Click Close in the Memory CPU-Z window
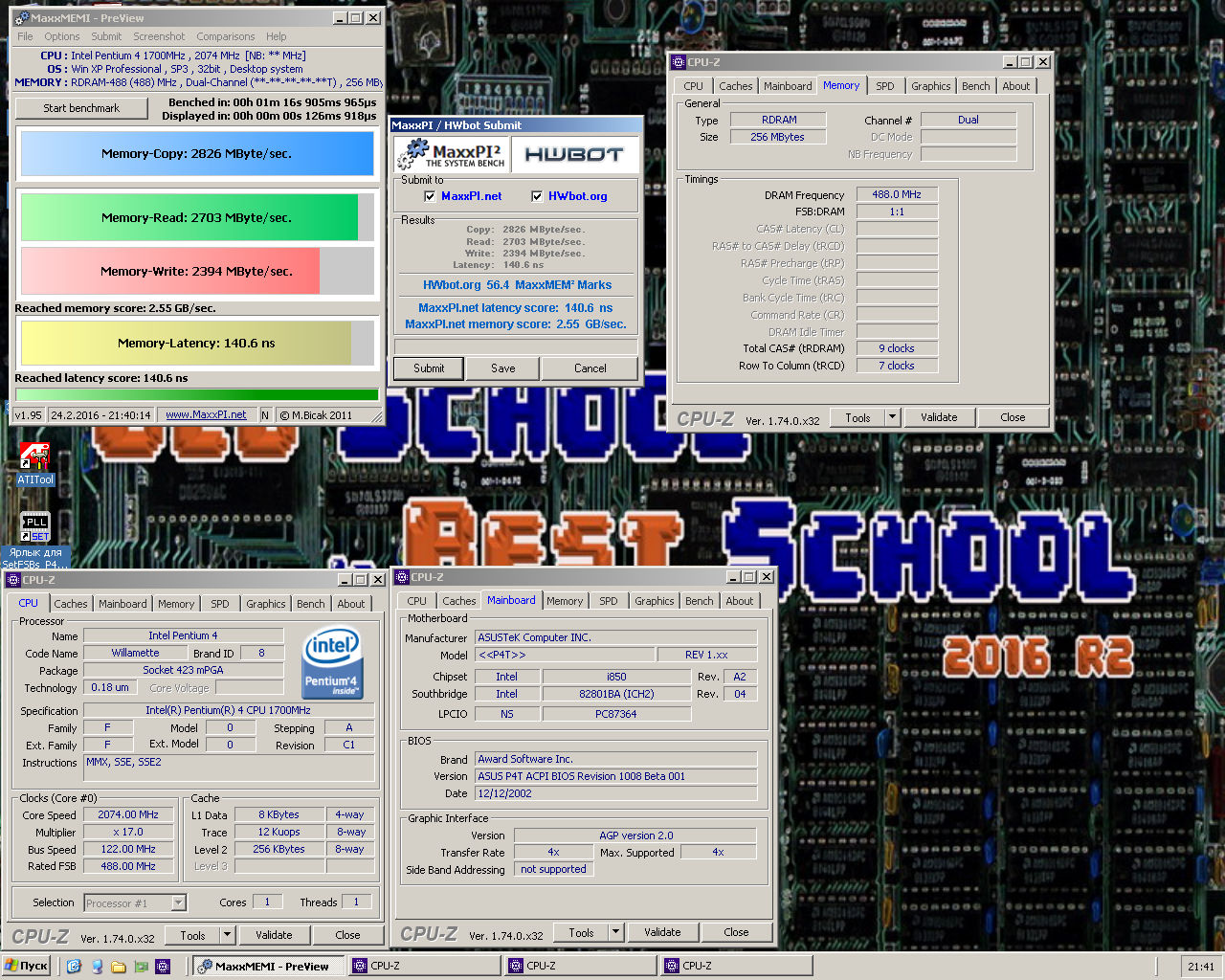 pyautogui.click(x=1013, y=417)
